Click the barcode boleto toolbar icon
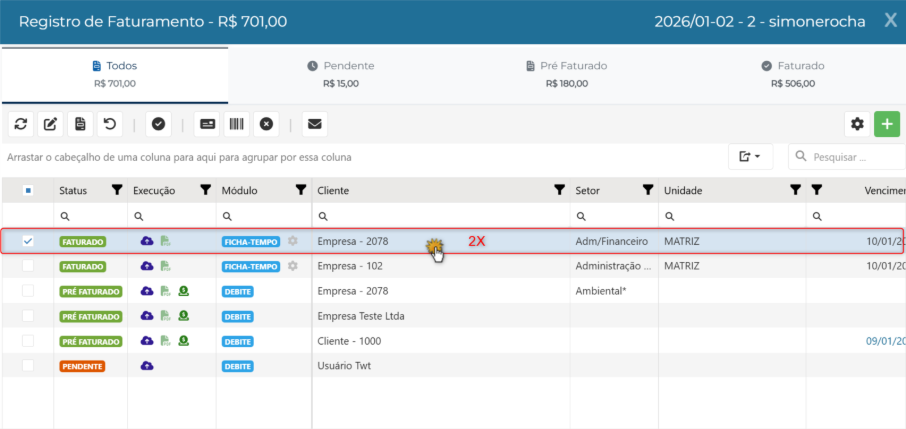The height and width of the screenshot is (429, 906). click(236, 124)
